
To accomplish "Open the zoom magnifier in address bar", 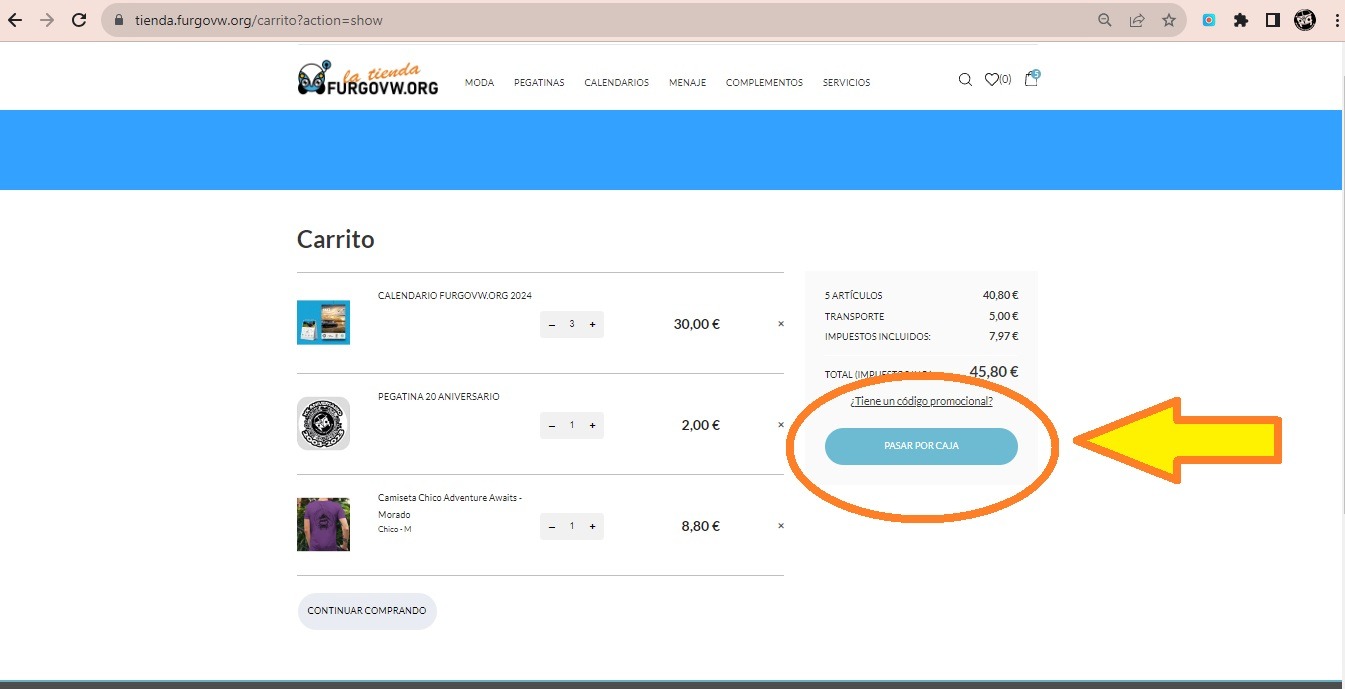I will point(1105,20).
